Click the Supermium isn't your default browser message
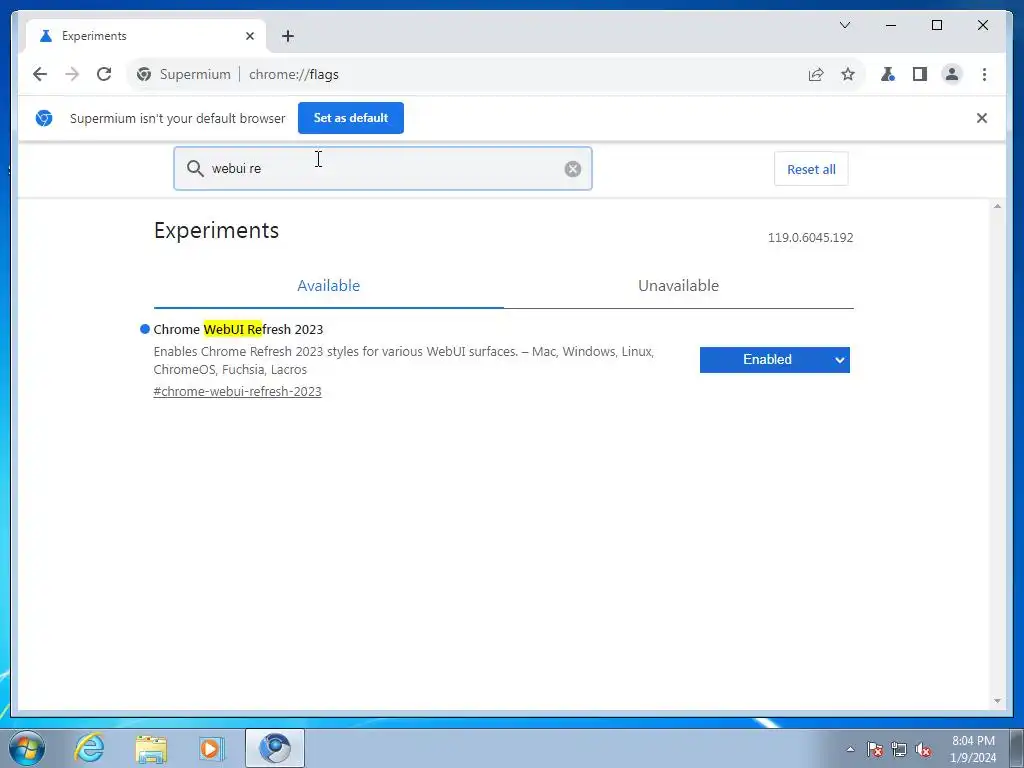The width and height of the screenshot is (1024, 768). [x=178, y=119]
